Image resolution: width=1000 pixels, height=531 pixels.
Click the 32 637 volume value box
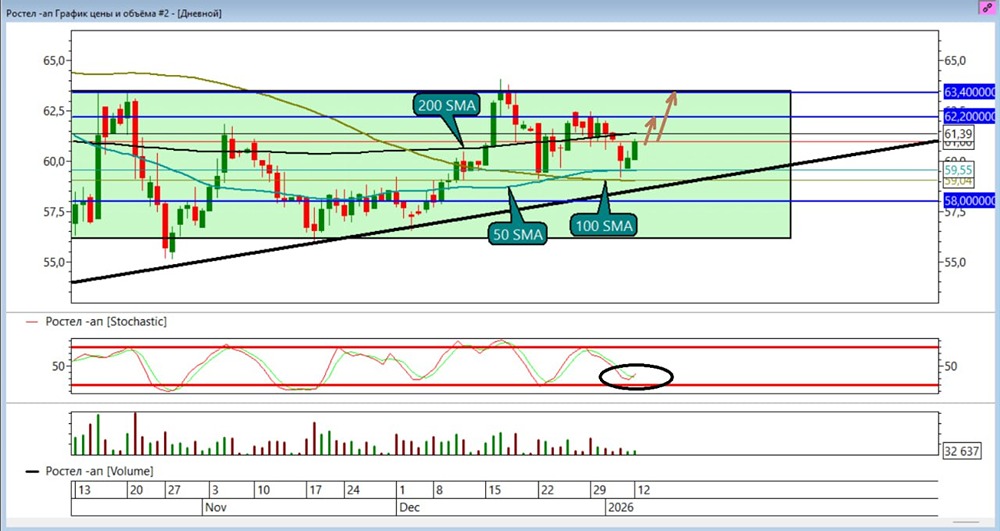click(x=961, y=451)
